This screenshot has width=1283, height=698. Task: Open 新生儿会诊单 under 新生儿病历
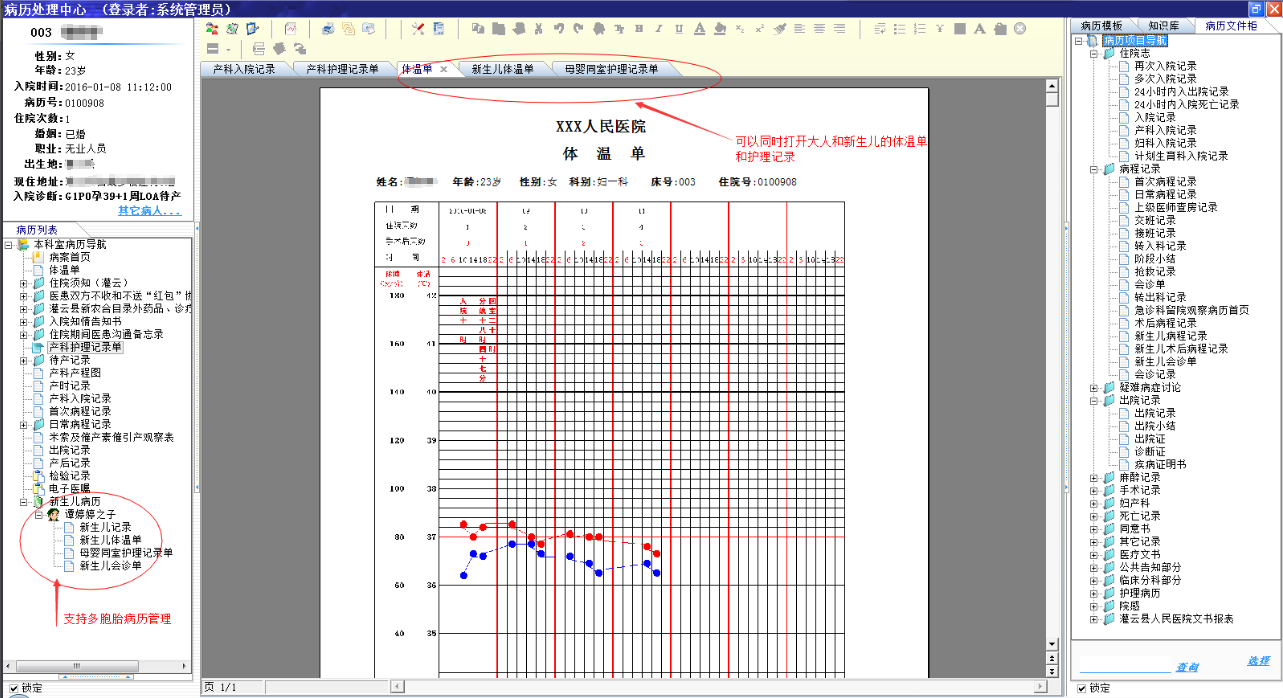(x=110, y=565)
